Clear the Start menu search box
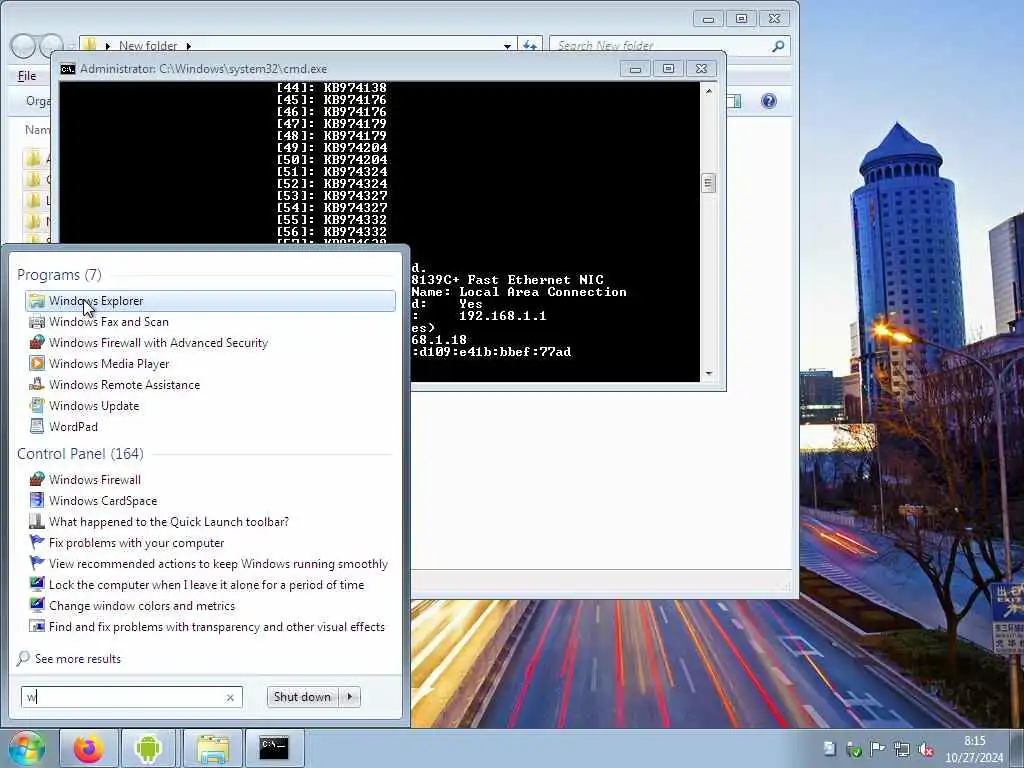 click(x=230, y=697)
